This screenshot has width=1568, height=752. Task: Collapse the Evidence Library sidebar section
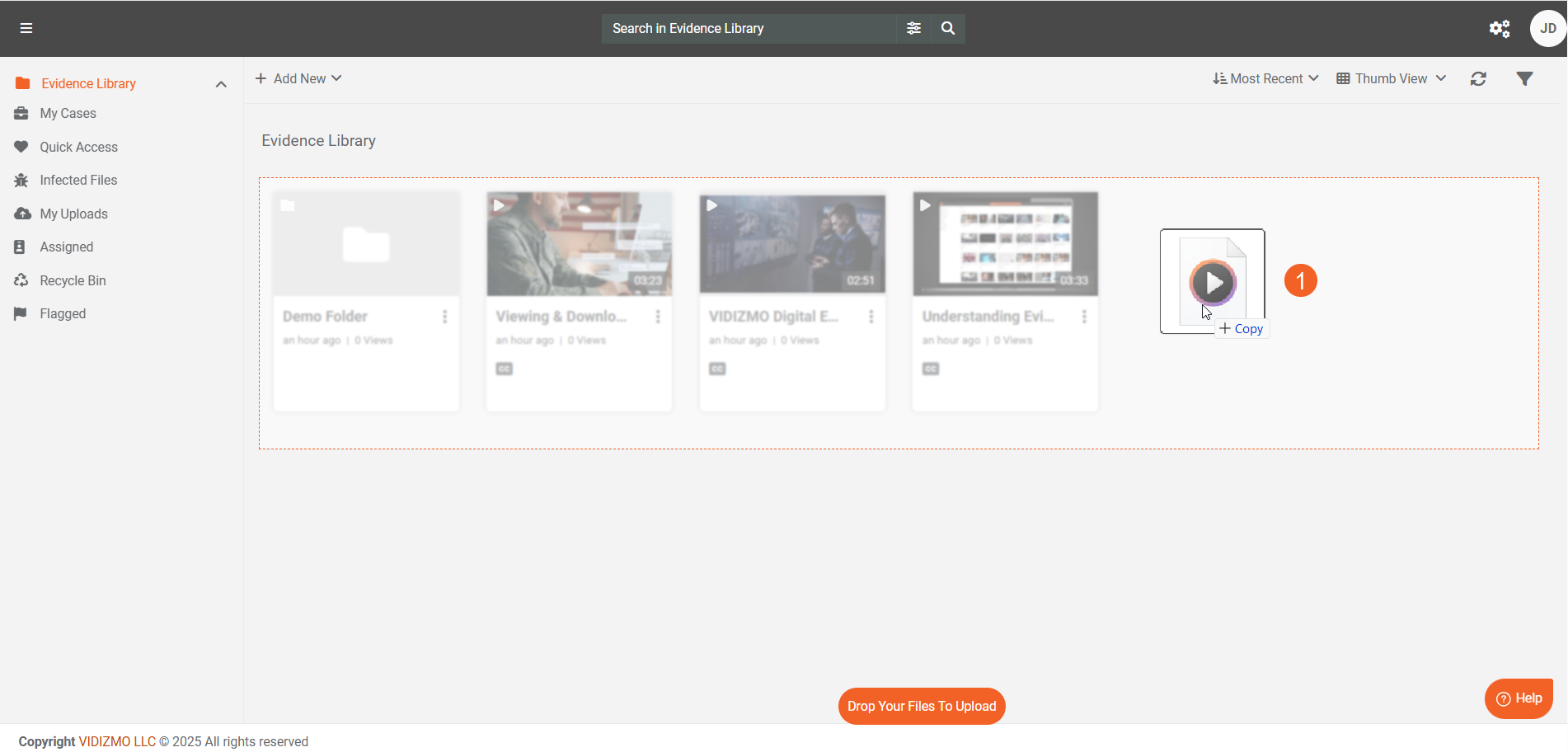[x=221, y=84]
